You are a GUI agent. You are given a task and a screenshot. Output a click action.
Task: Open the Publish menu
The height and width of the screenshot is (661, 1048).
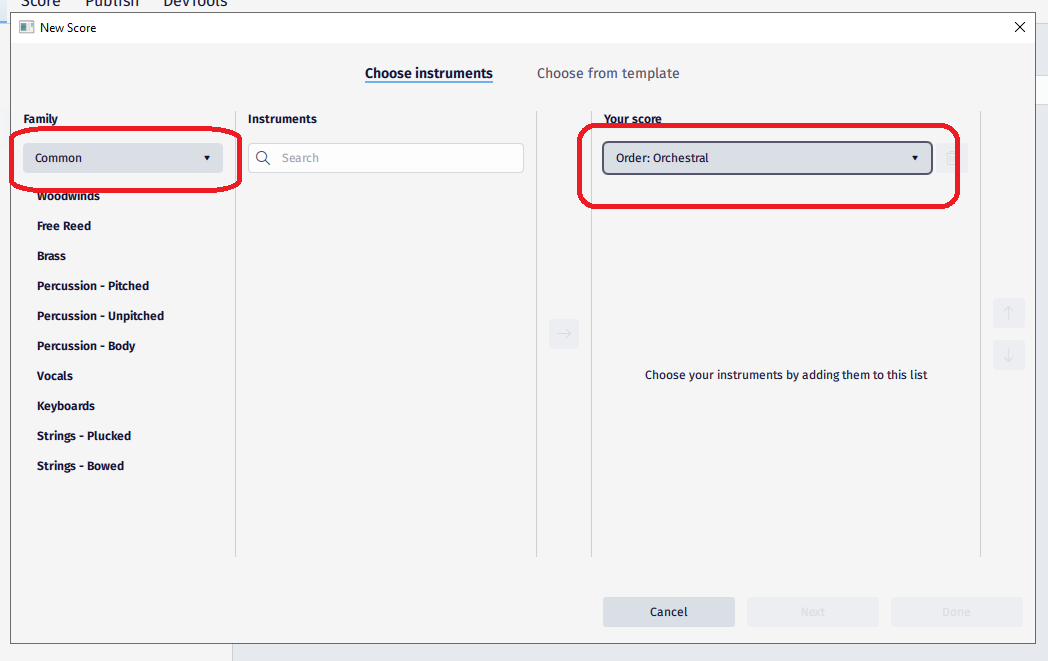[x=111, y=4]
